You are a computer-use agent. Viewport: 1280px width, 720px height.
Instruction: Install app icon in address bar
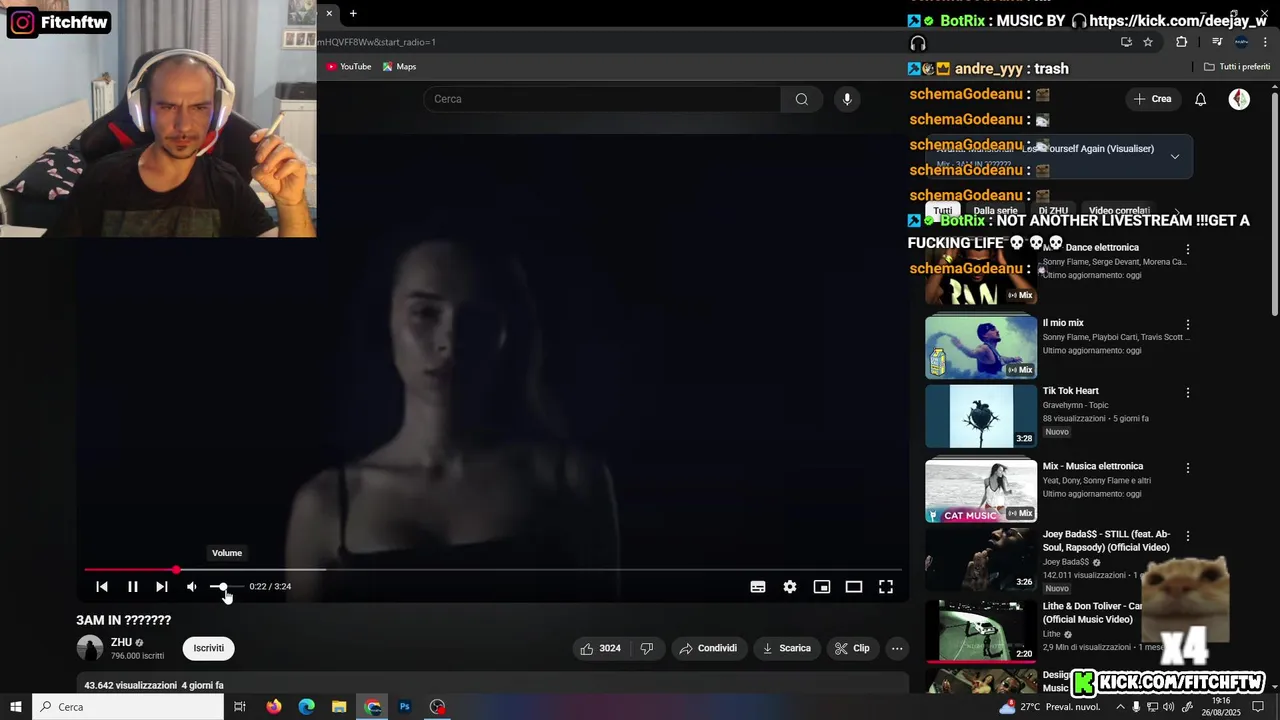(x=1126, y=42)
